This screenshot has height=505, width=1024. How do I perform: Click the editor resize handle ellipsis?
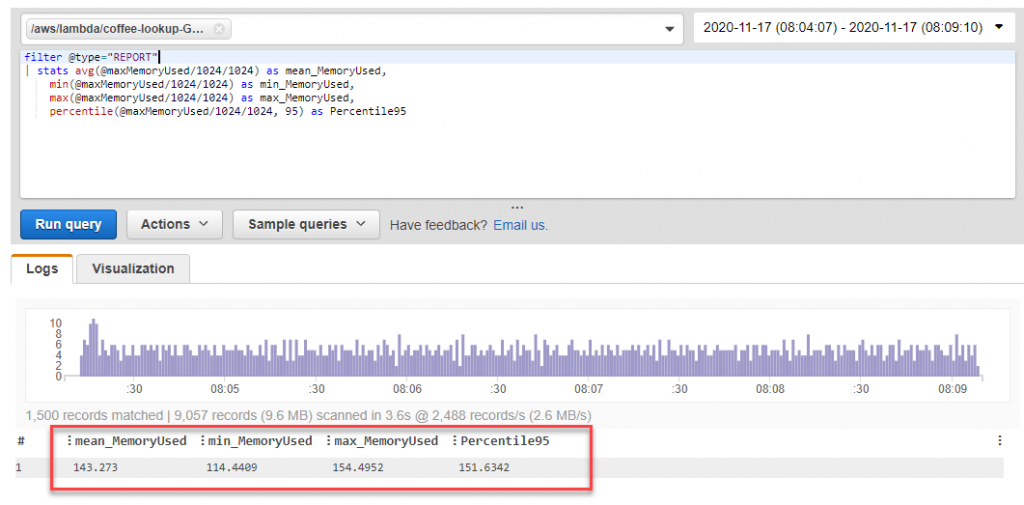click(517, 206)
